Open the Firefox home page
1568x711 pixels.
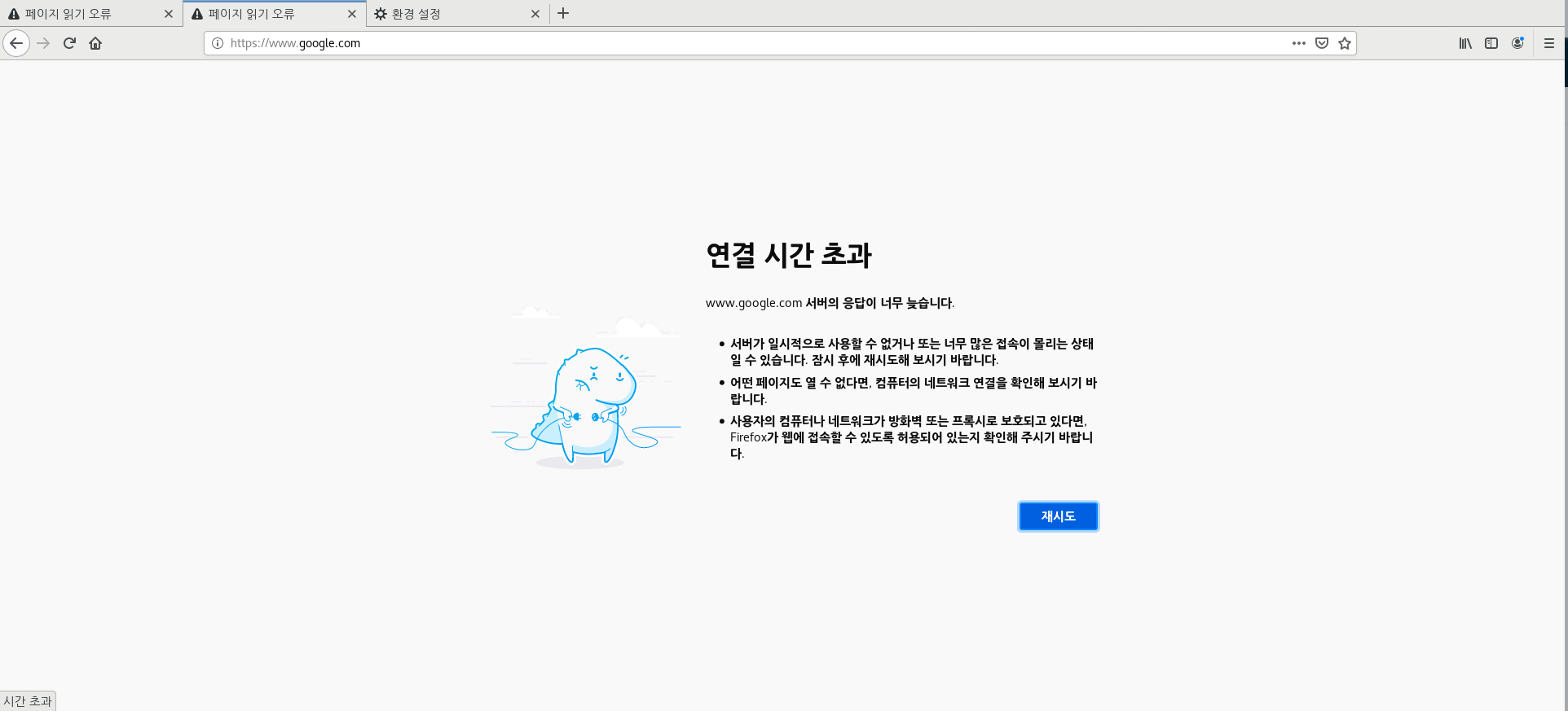[x=95, y=43]
